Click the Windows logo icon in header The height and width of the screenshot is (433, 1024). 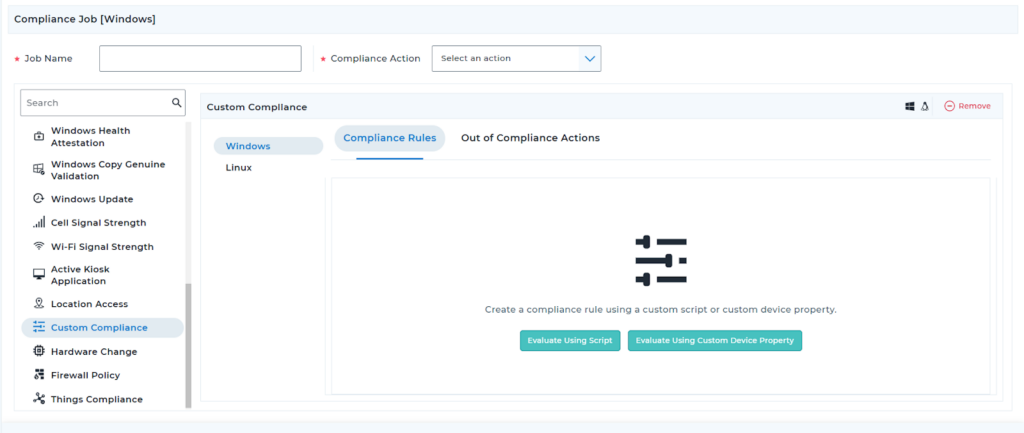point(910,106)
